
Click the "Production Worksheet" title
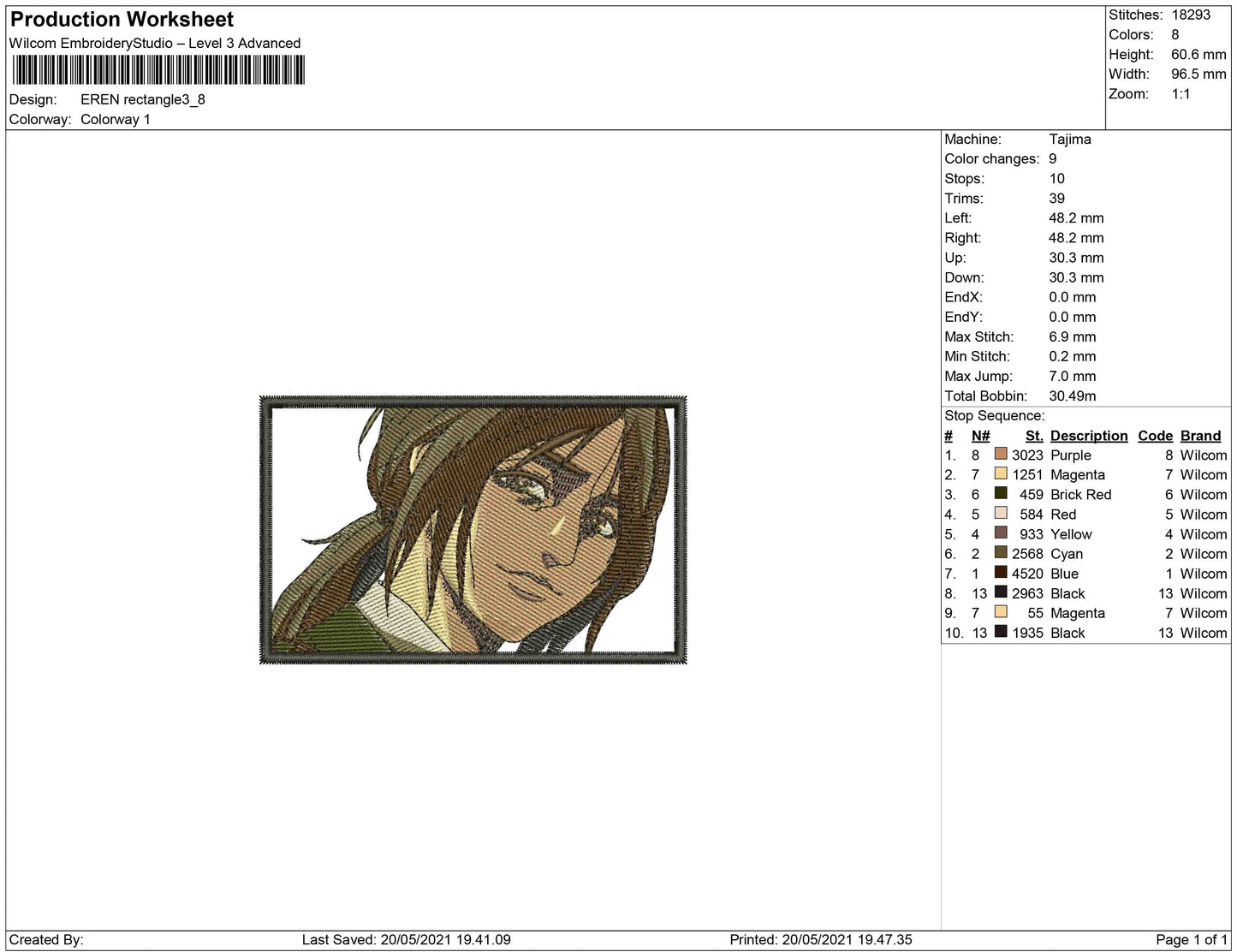(x=122, y=20)
